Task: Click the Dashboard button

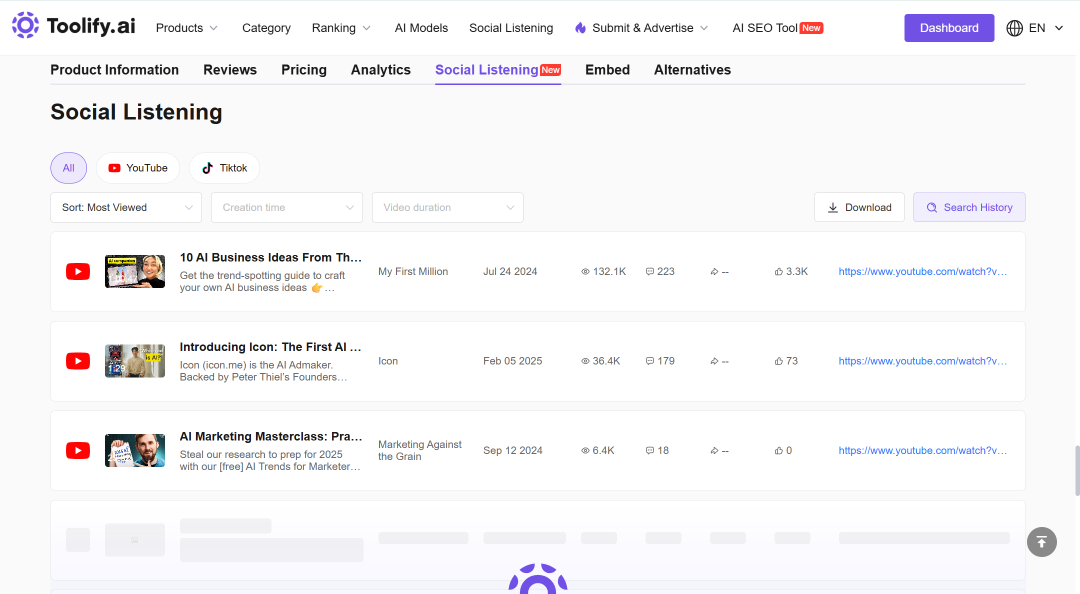Action: pos(949,28)
